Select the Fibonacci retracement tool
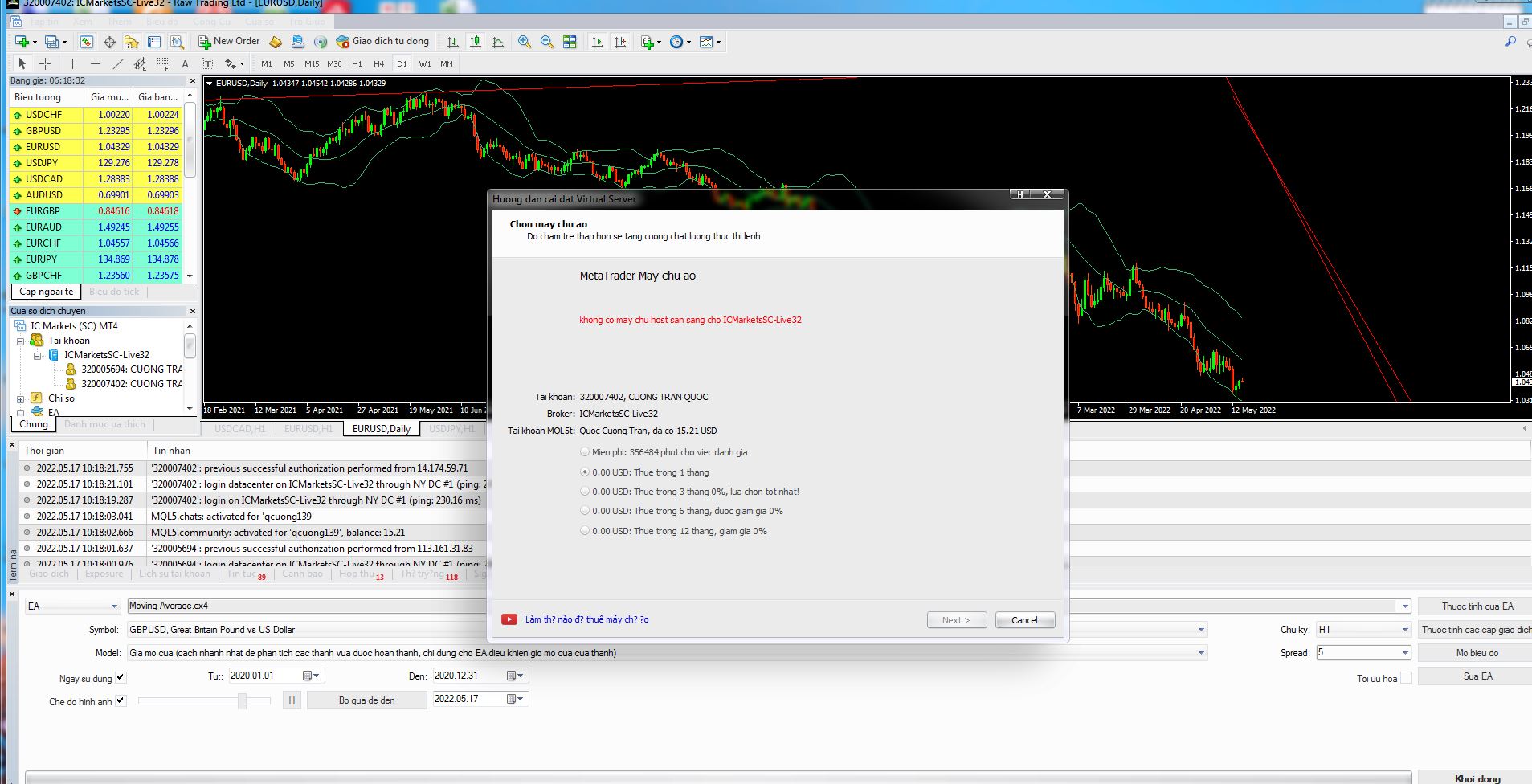This screenshot has height=784, width=1532. point(163,63)
